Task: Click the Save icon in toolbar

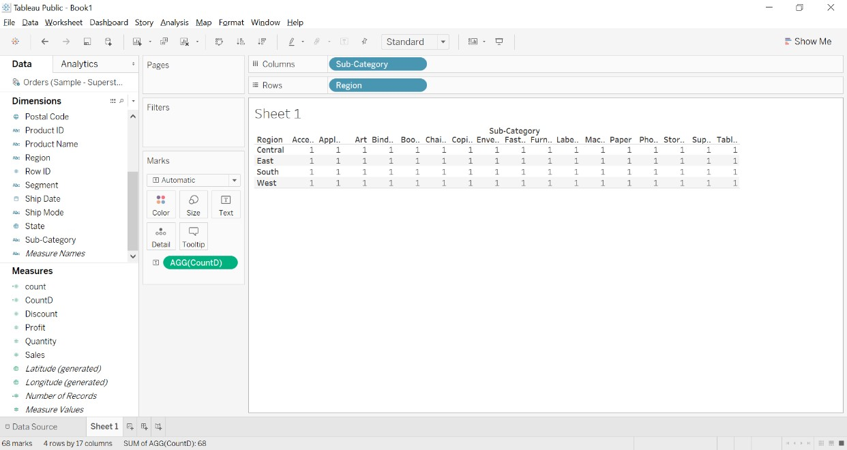Action: (x=87, y=42)
